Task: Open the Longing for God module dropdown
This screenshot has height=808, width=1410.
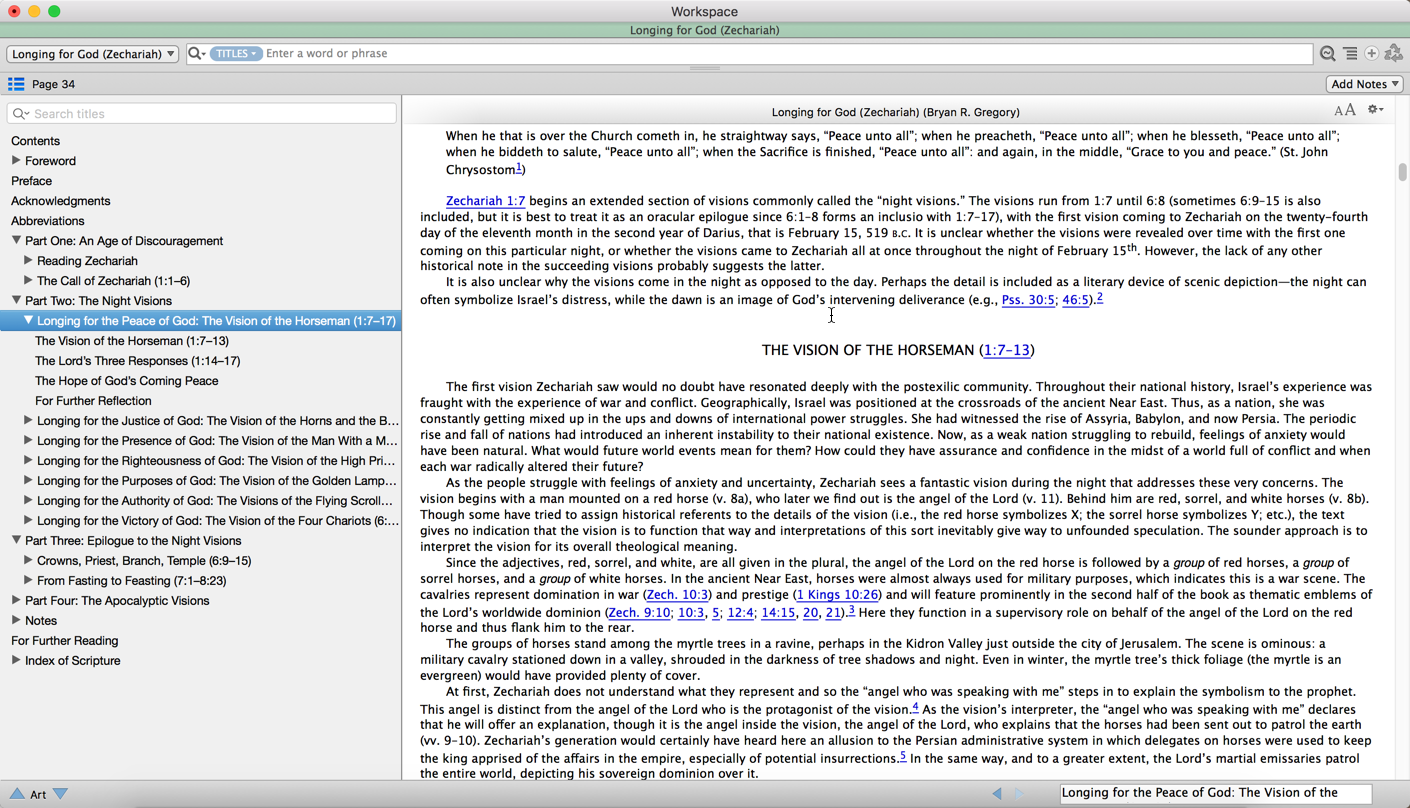Action: pos(93,54)
